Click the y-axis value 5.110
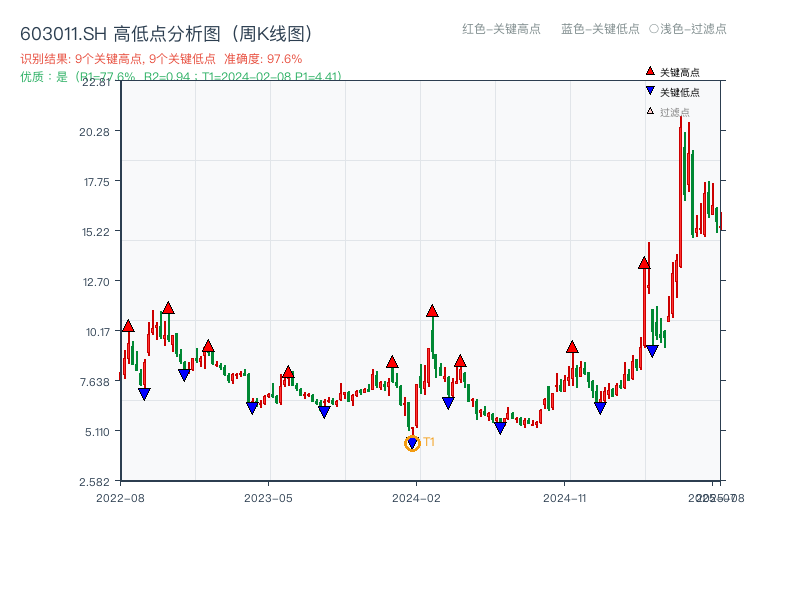 [x=97, y=432]
